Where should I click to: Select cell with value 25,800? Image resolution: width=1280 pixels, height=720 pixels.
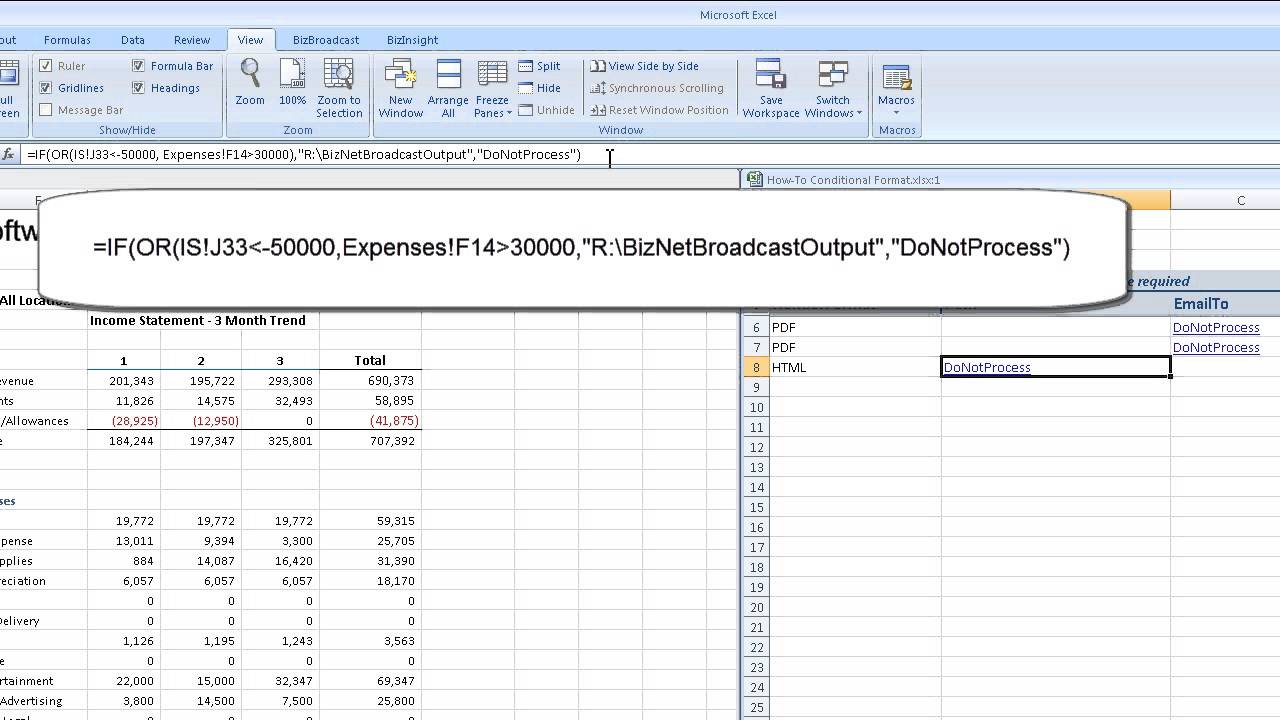pos(370,700)
